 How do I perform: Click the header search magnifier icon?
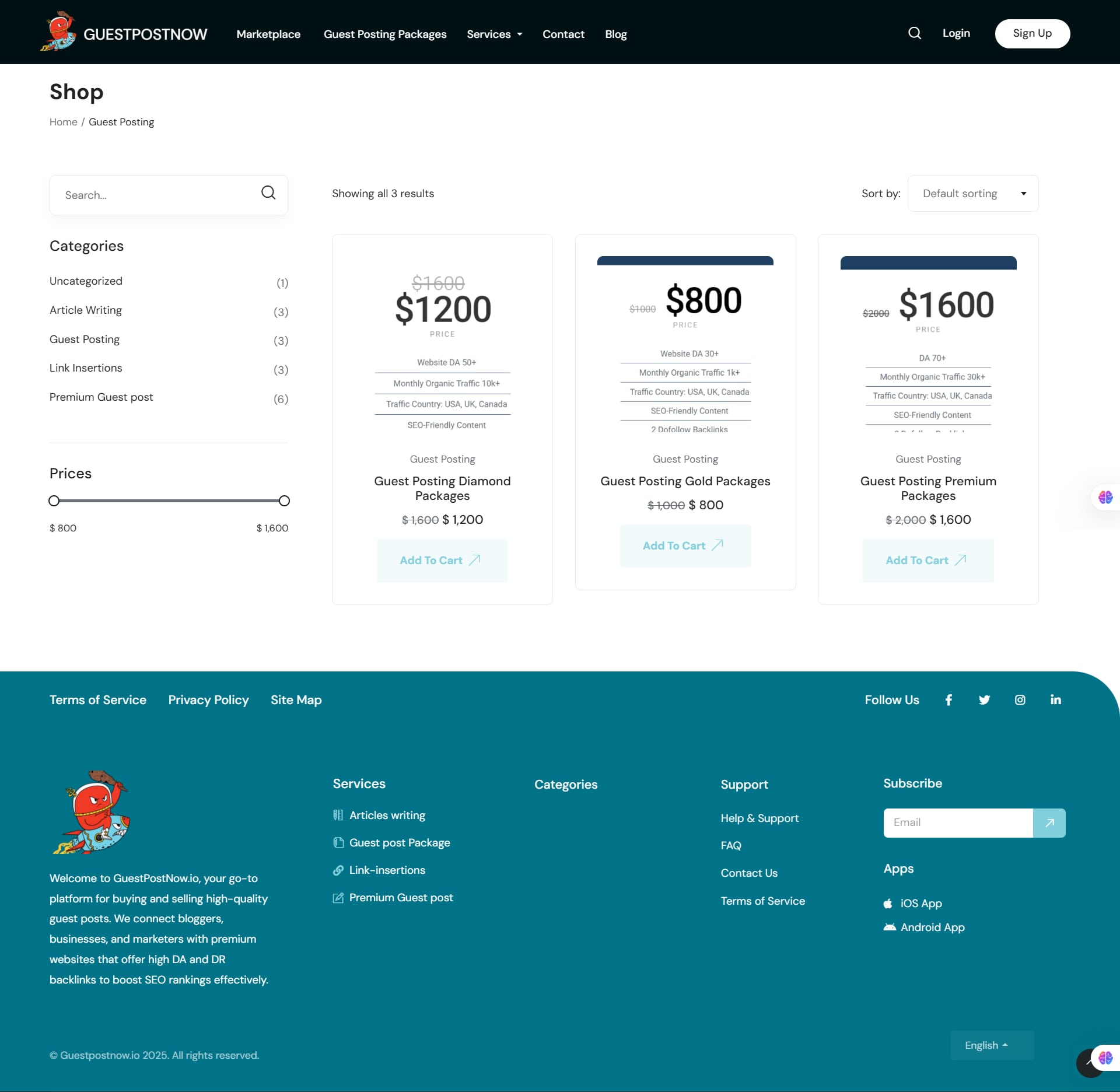click(914, 33)
